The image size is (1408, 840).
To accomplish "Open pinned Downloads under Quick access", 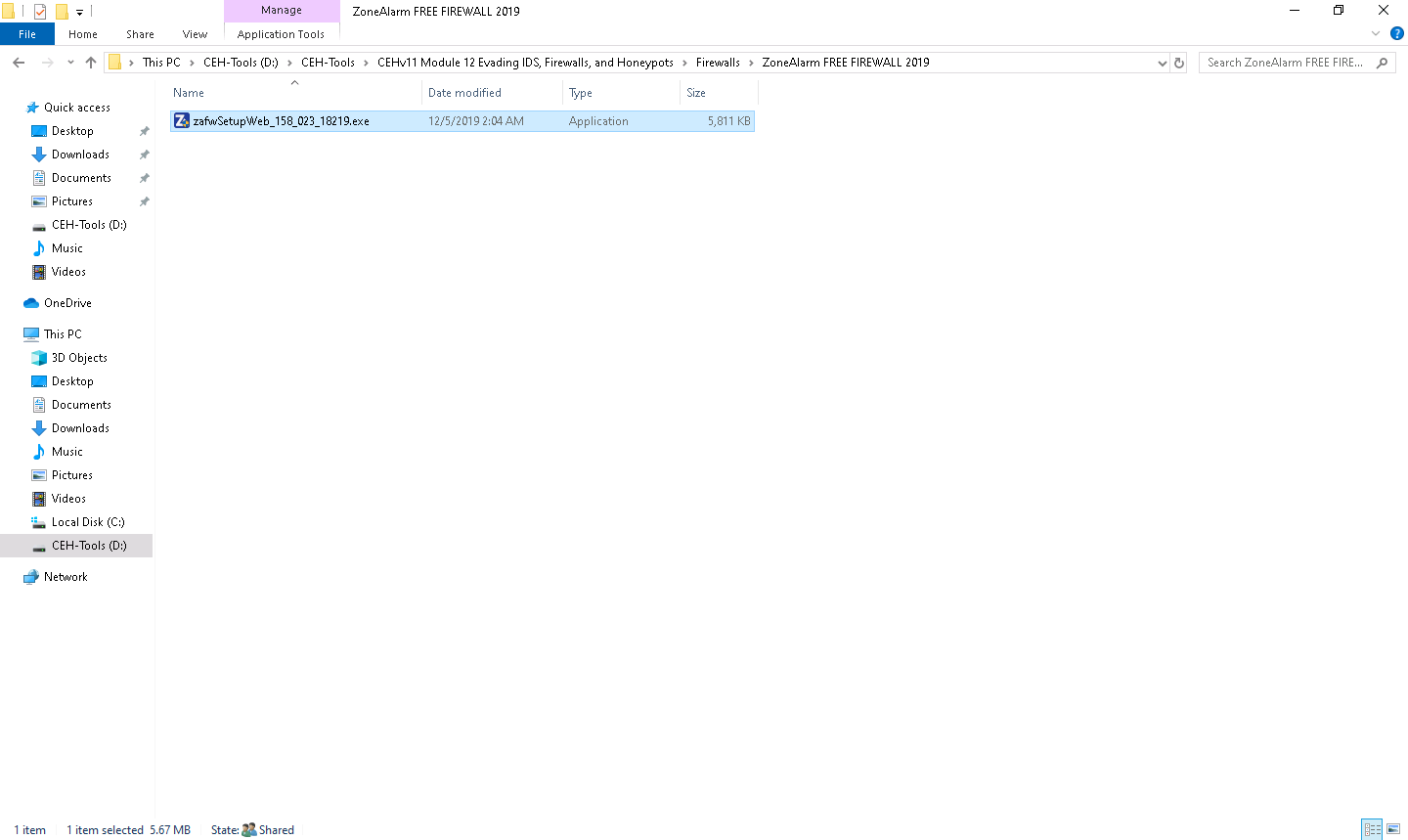I will click(80, 155).
